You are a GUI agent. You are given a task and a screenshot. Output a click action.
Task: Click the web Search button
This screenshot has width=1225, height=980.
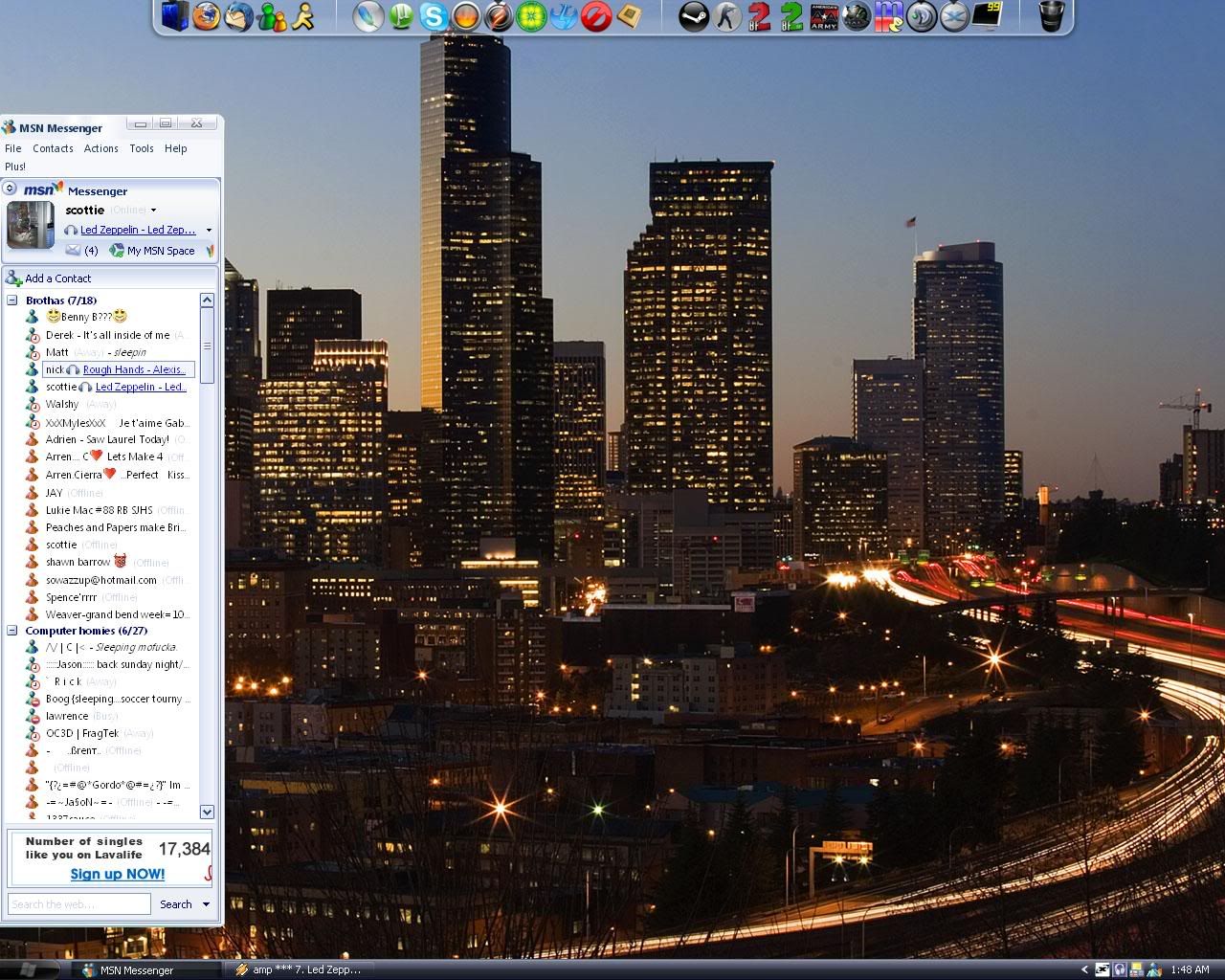[x=176, y=903]
